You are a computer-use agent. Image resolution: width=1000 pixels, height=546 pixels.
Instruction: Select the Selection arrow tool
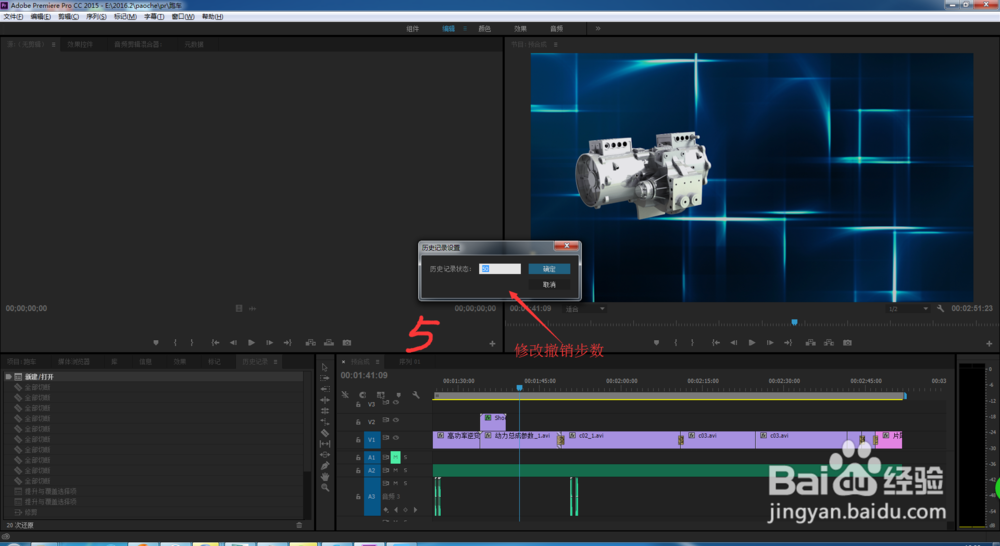pos(325,366)
